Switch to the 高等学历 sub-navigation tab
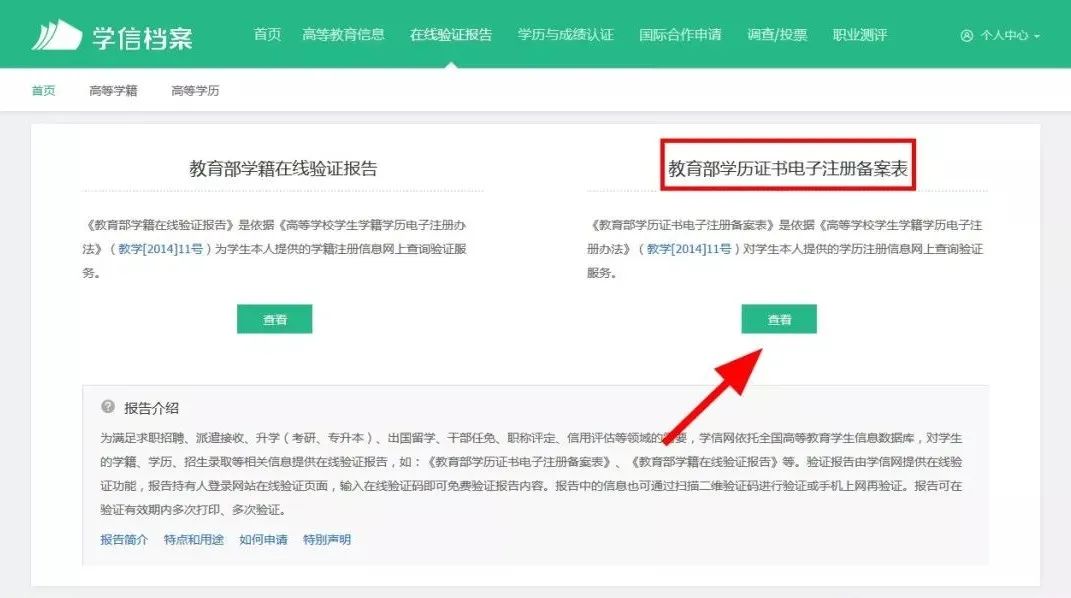Screen dimensions: 1071x598 click(x=195, y=91)
